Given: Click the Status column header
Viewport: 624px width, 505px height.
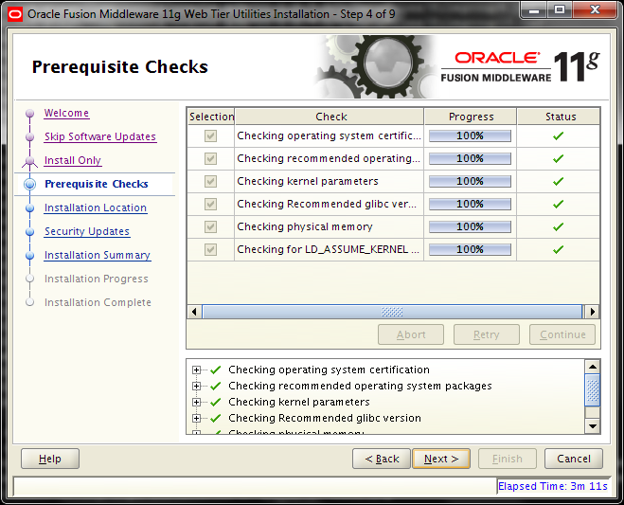Looking at the screenshot, I should tap(559, 117).
